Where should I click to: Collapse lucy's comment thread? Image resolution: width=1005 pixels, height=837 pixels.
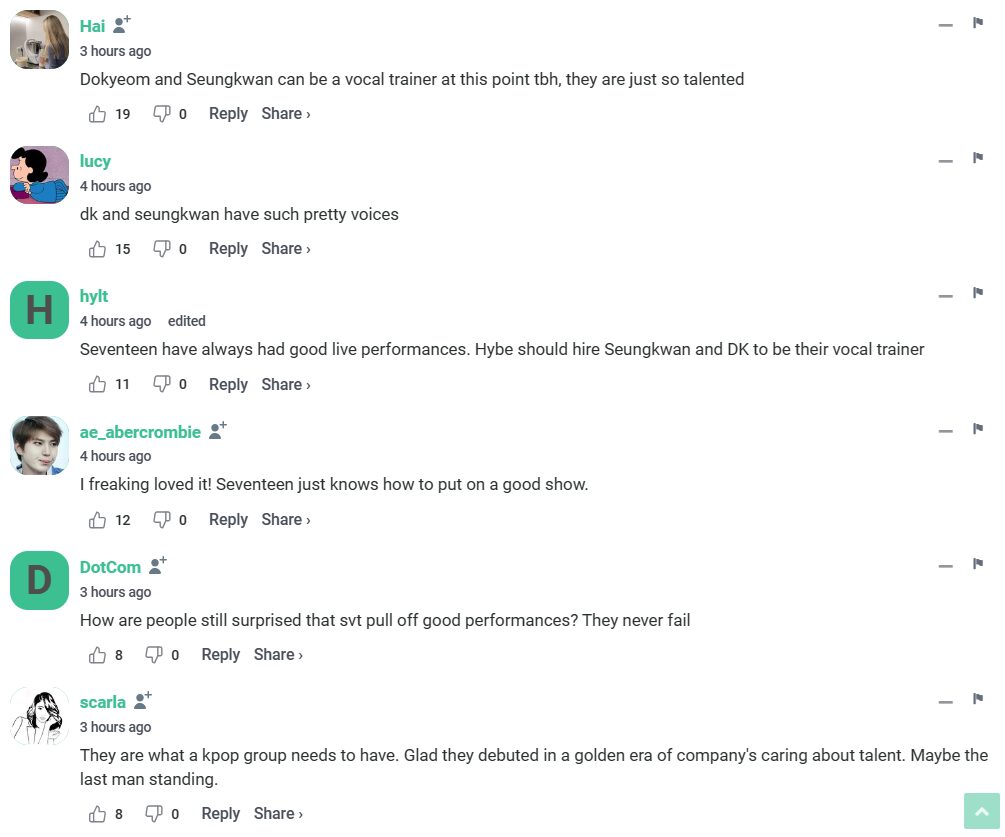click(945, 160)
